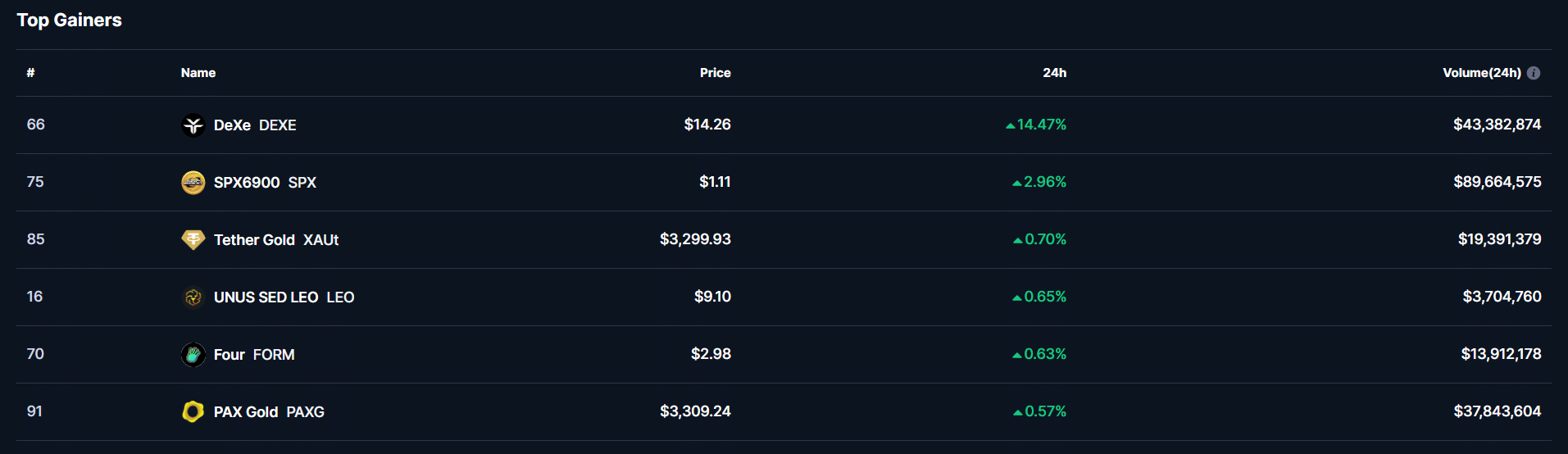Sort by the # rank header
Image resolution: width=1568 pixels, height=454 pixels.
(x=30, y=73)
